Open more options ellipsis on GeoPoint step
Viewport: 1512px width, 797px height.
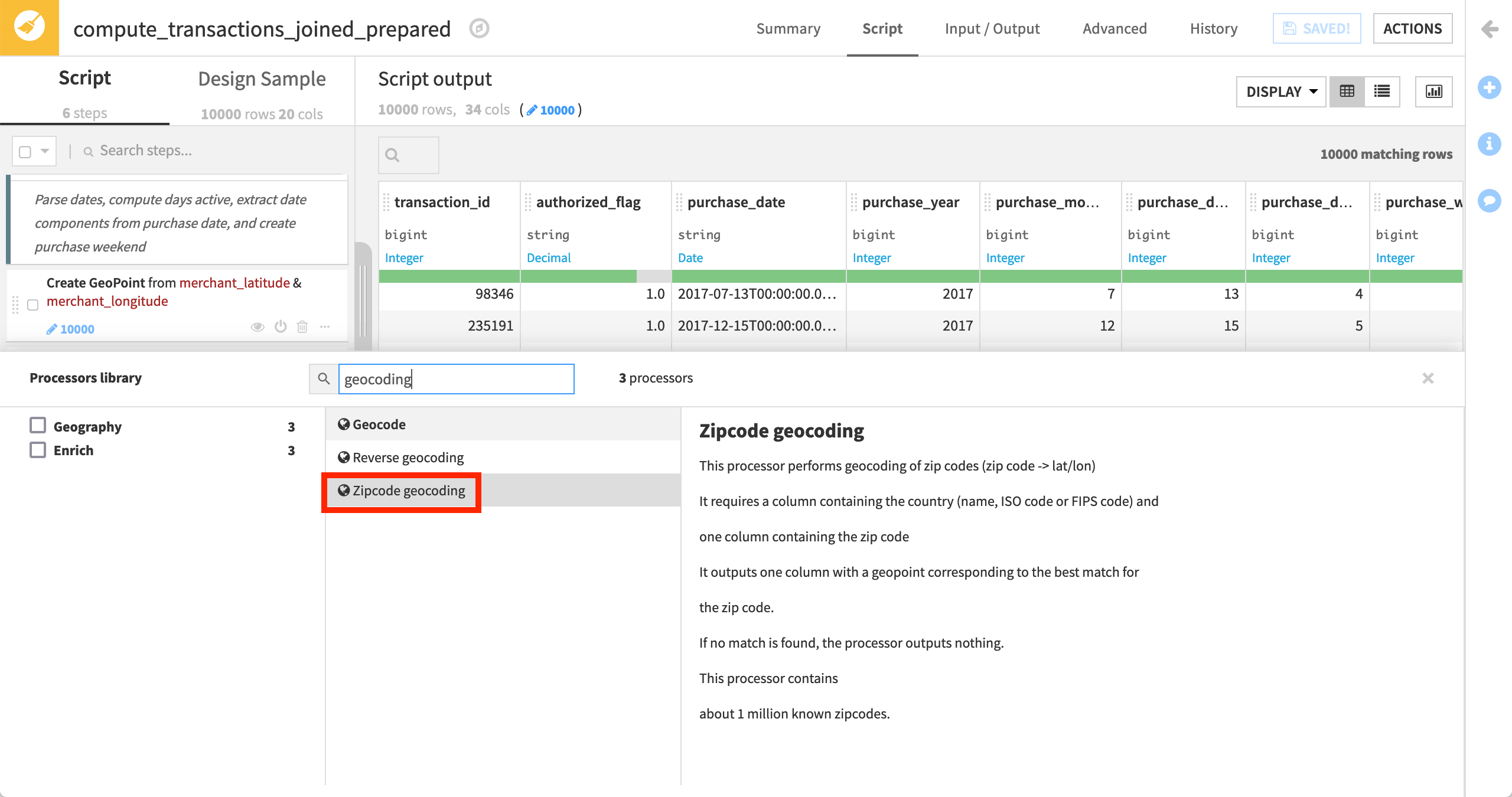pyautogui.click(x=325, y=326)
